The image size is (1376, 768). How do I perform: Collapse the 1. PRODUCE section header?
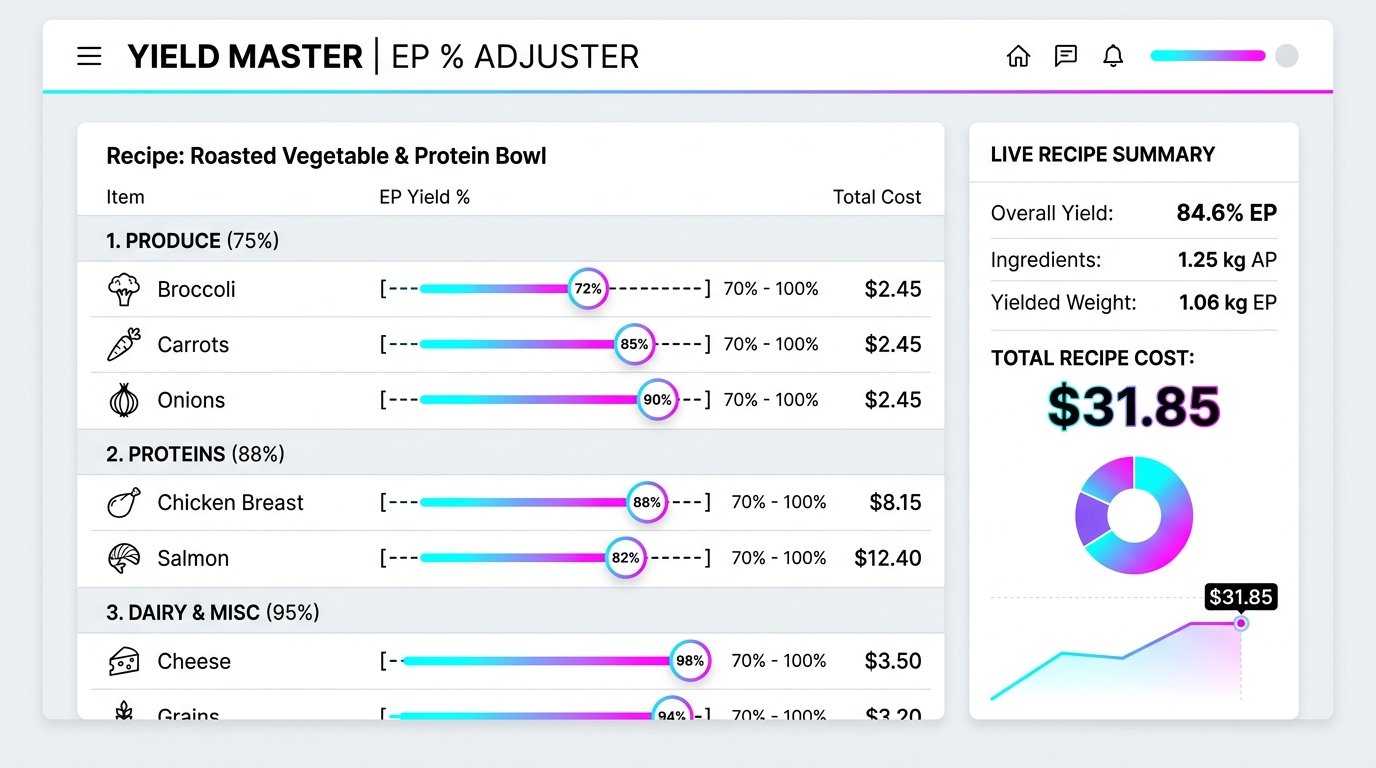(511, 241)
